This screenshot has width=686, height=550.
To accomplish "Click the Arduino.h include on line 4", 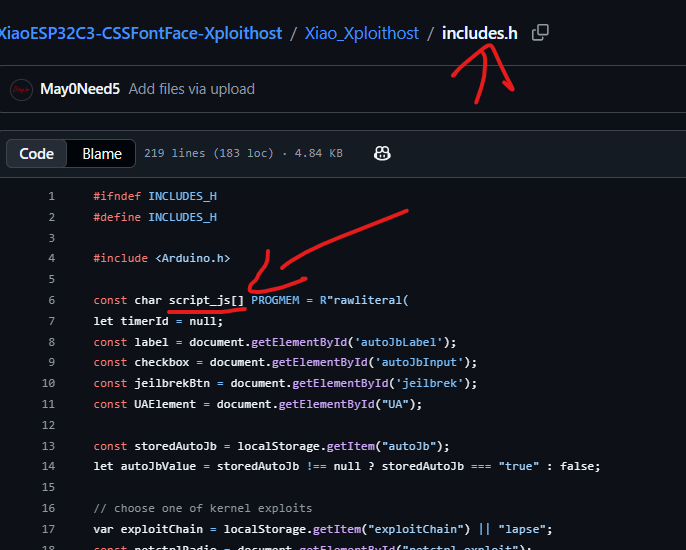I will pos(193,258).
